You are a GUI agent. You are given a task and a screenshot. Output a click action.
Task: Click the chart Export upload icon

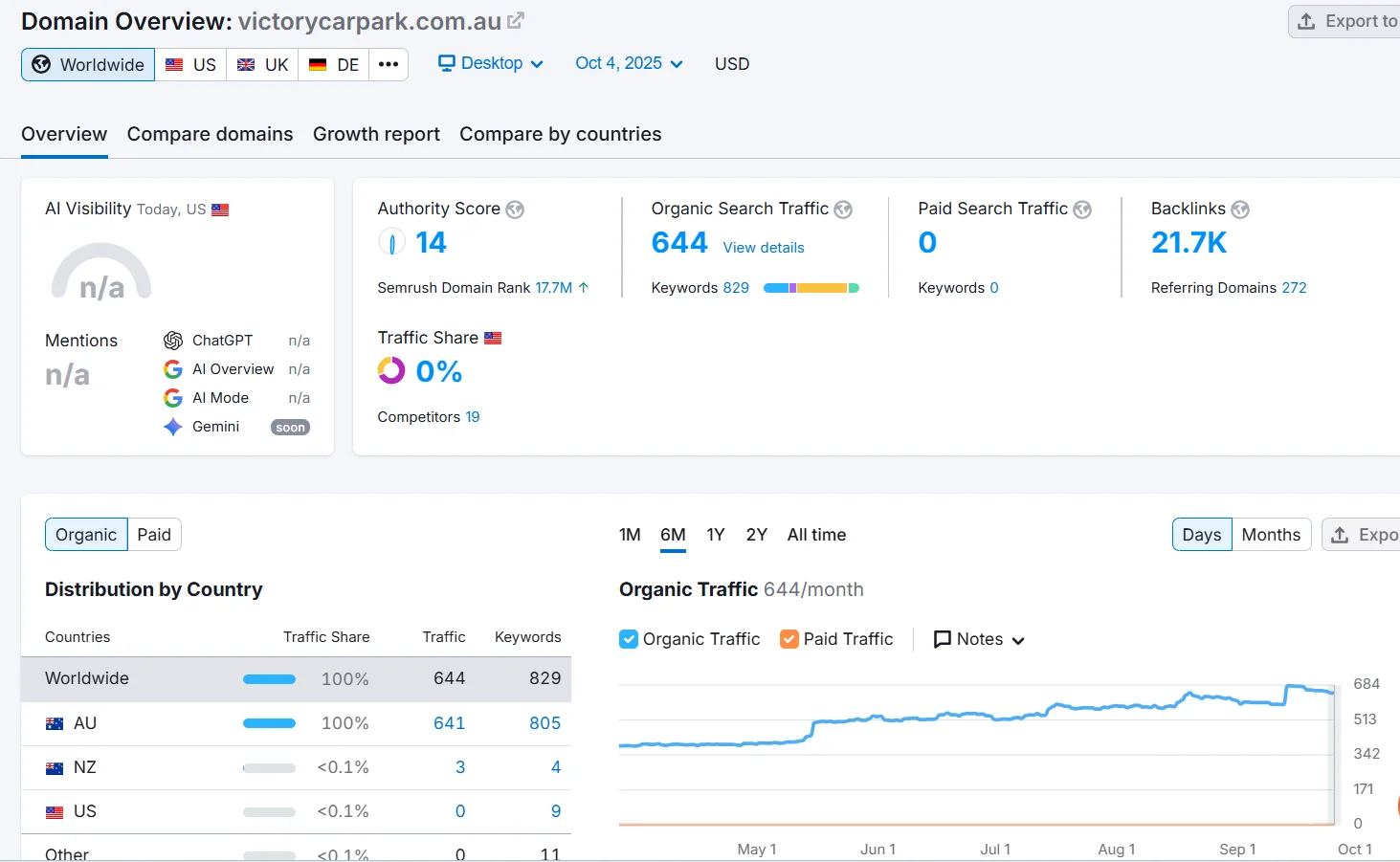(1341, 535)
